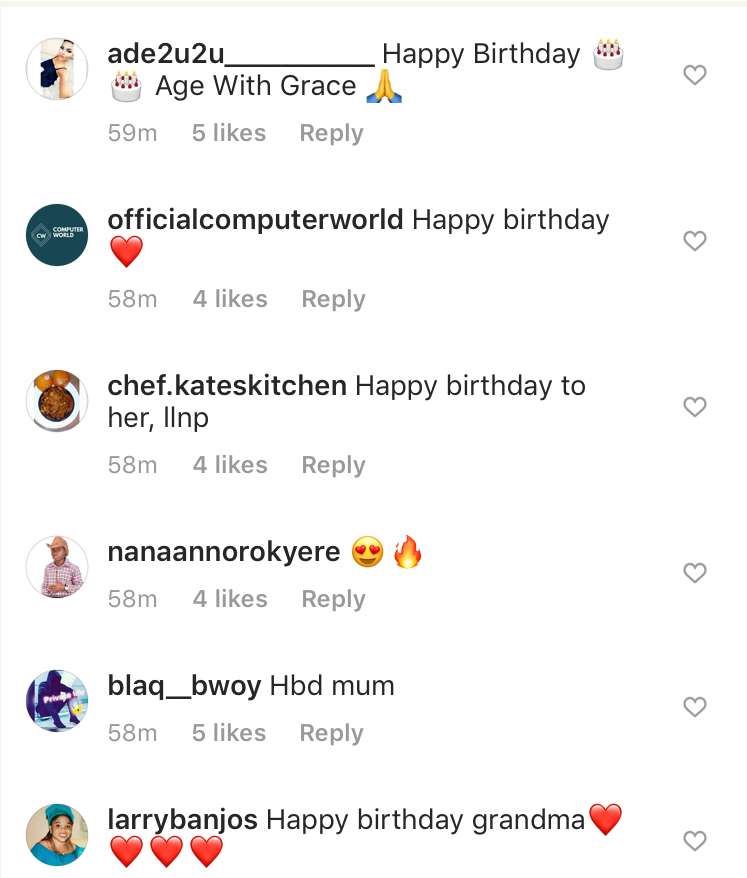Open the larrybanjos username link
747x878 pixels.
coord(182,821)
